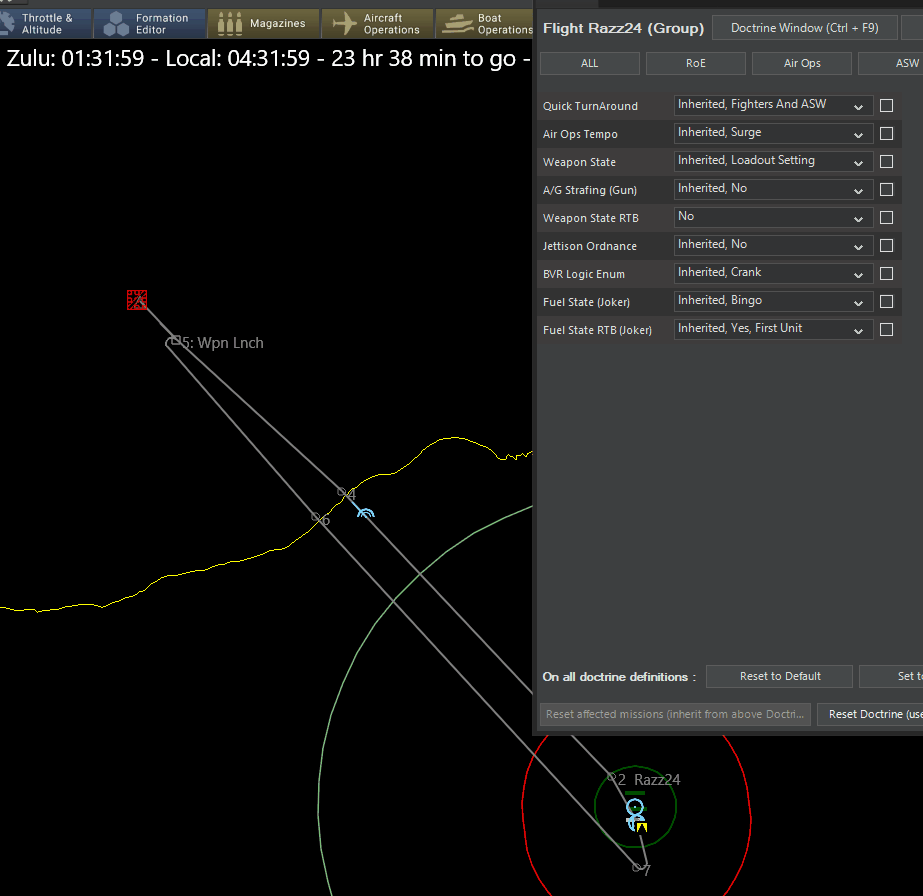923x896 pixels.
Task: Select waypoint 7 near the airbase
Action: tap(637, 867)
